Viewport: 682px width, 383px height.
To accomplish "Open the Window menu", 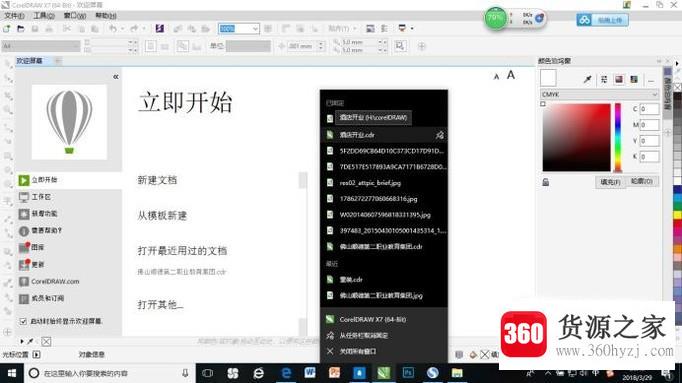I will click(74, 16).
